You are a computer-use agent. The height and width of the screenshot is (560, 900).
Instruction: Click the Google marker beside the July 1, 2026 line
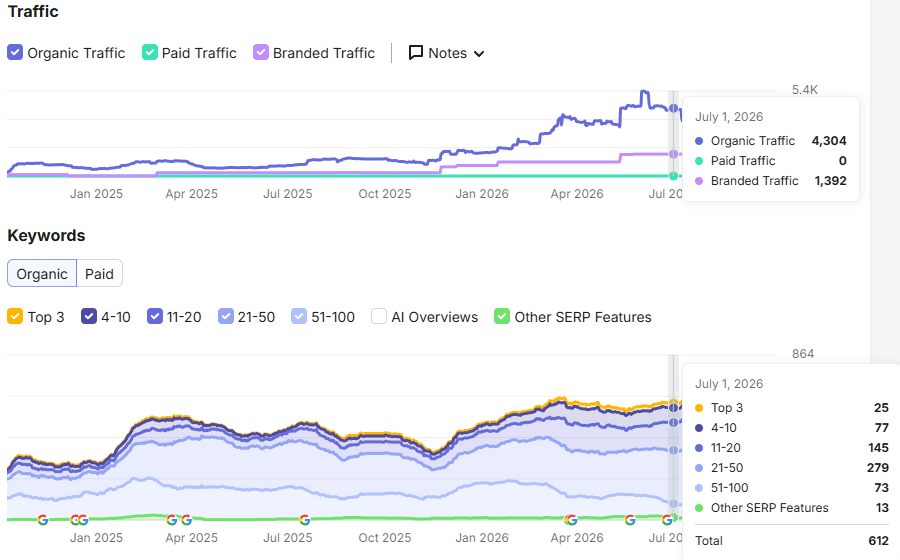[667, 520]
